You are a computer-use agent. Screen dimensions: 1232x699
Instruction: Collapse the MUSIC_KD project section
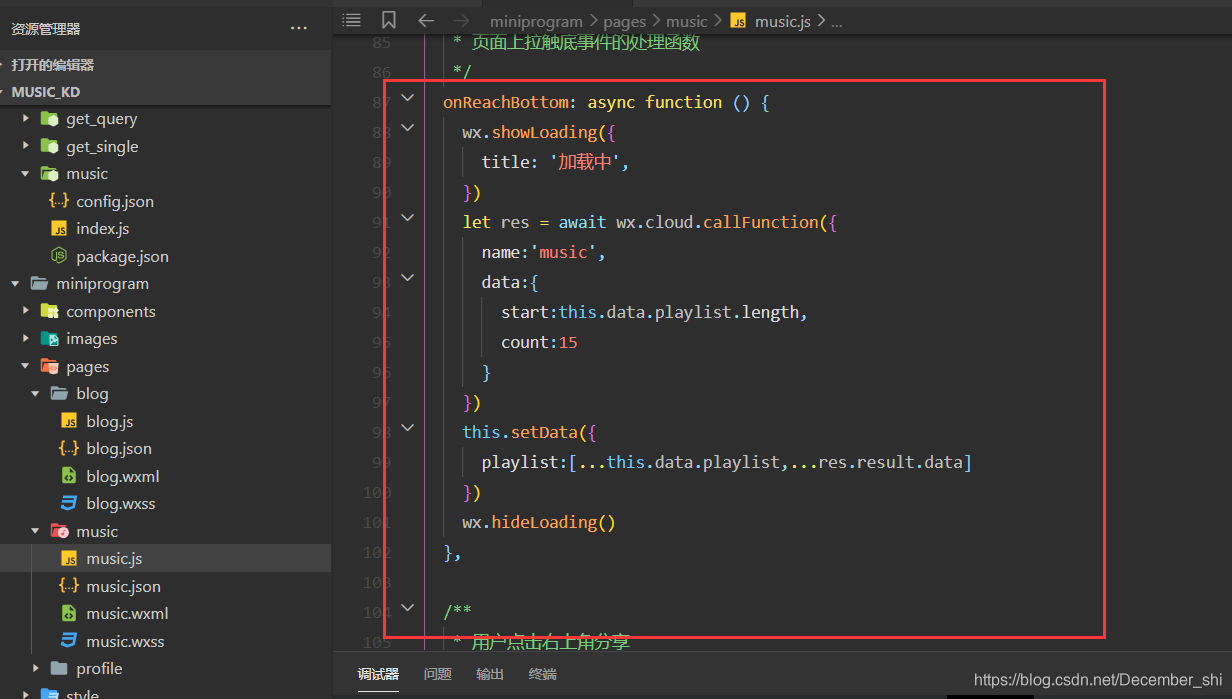[x=4, y=91]
